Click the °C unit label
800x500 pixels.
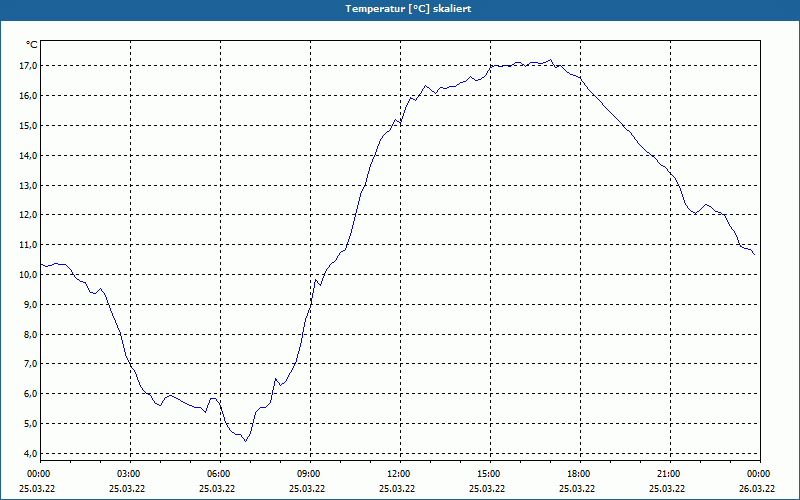[31, 45]
